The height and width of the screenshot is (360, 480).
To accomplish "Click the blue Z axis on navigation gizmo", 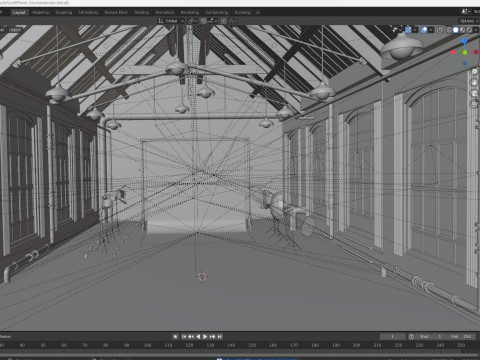I will click(465, 41).
